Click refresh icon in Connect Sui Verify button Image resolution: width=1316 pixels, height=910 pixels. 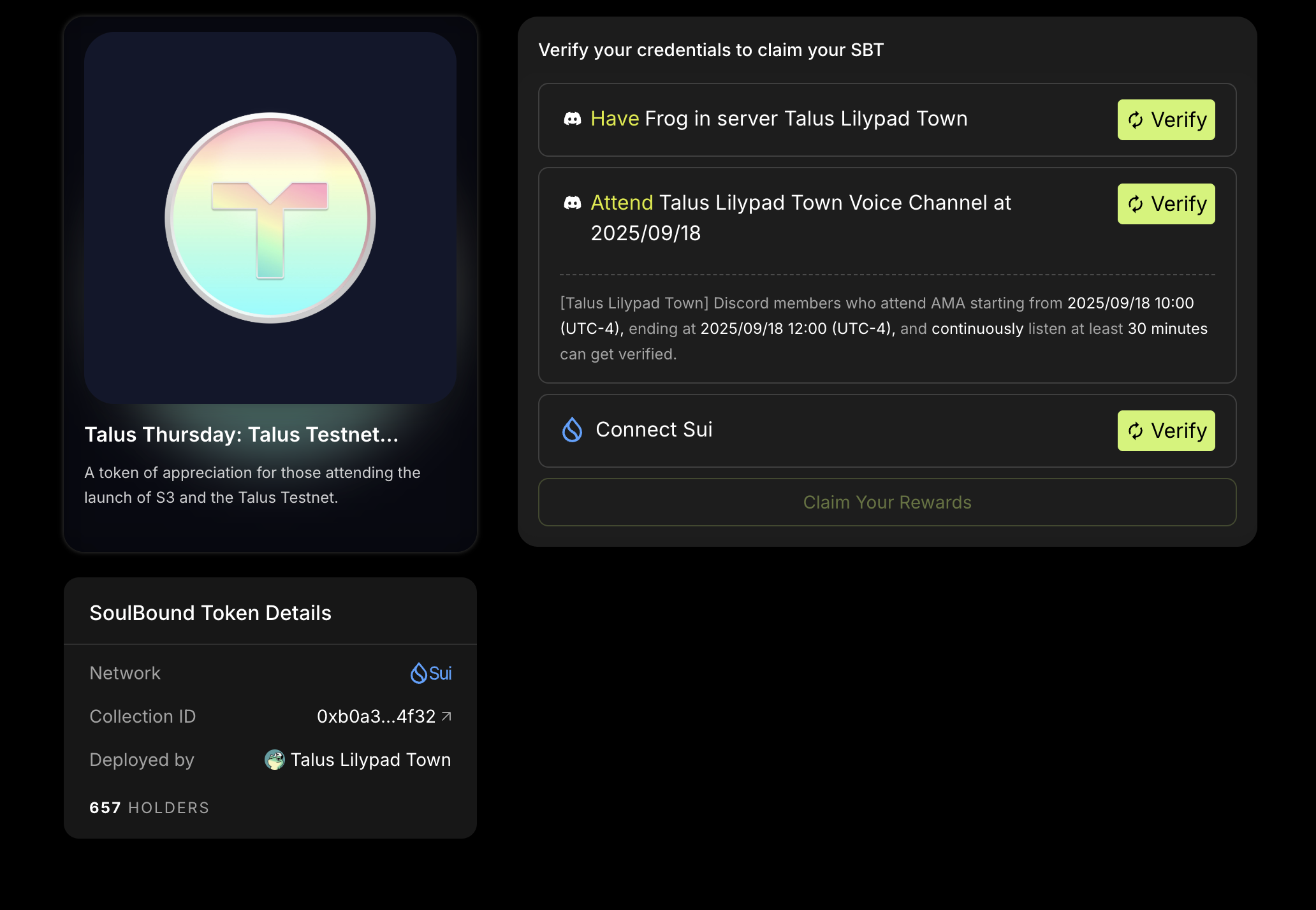[x=1136, y=431]
